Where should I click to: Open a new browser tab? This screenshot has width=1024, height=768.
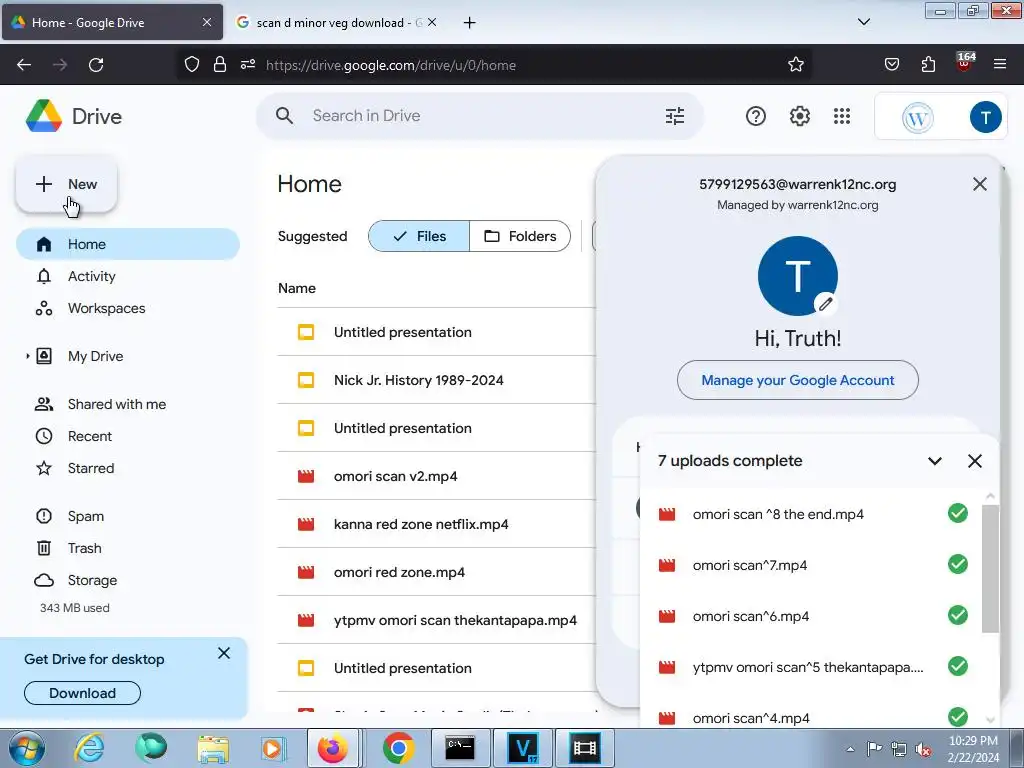pos(469,23)
